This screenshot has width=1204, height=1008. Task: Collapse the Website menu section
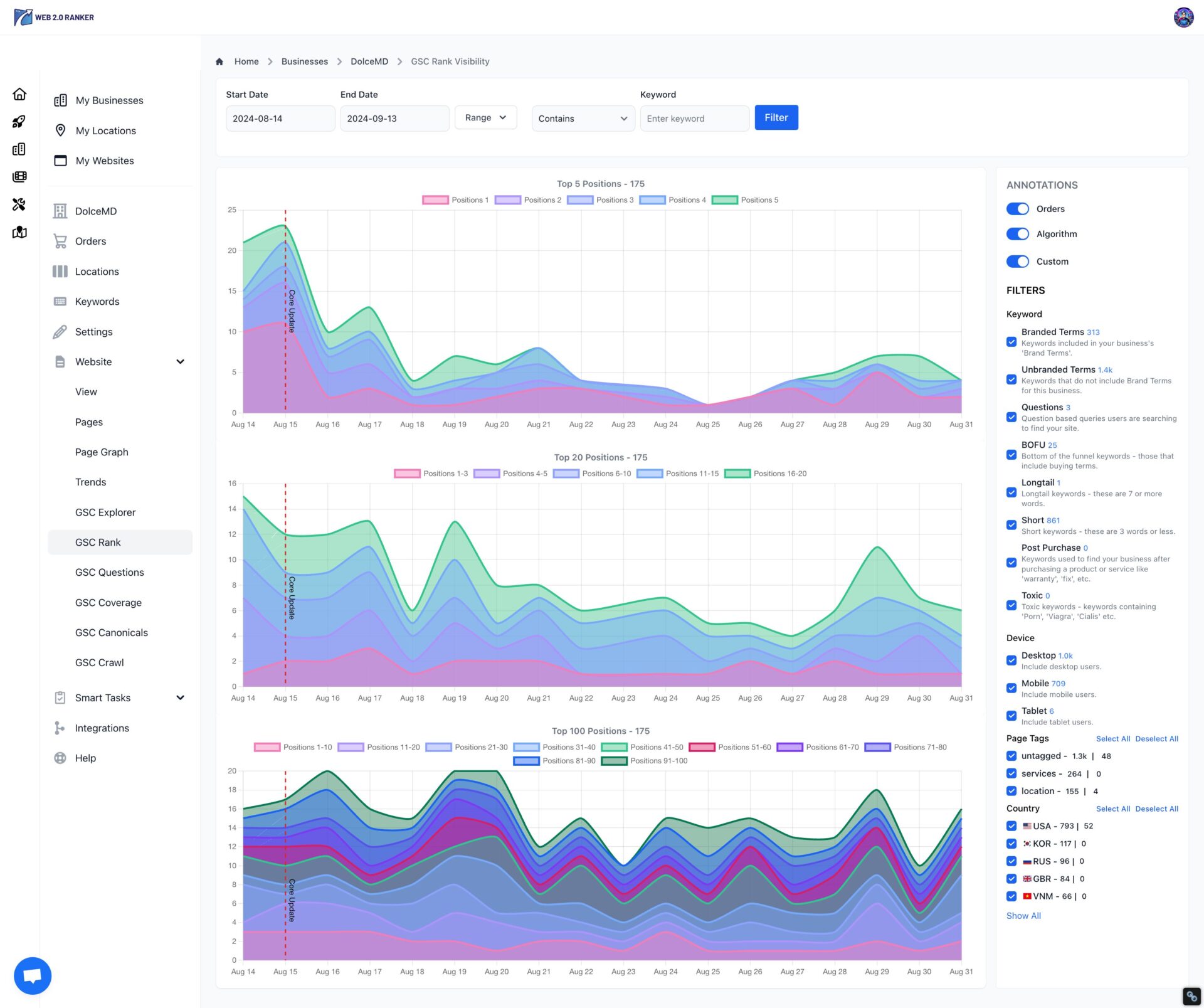click(180, 362)
